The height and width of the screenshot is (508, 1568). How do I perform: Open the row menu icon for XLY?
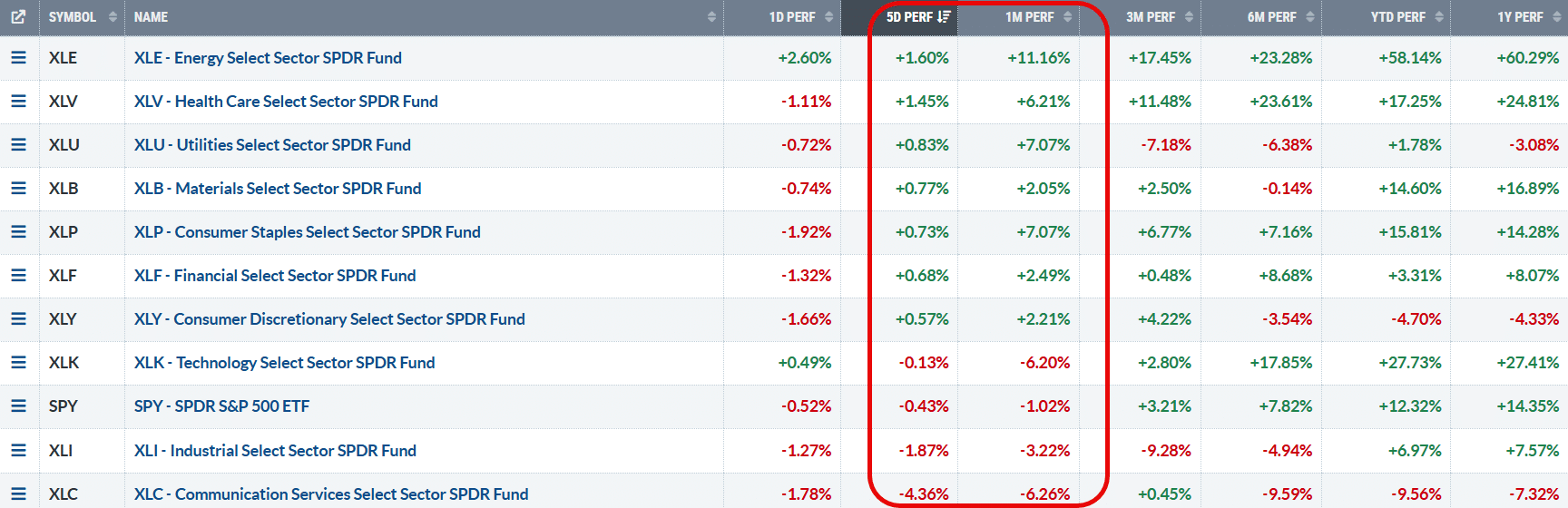[x=18, y=318]
